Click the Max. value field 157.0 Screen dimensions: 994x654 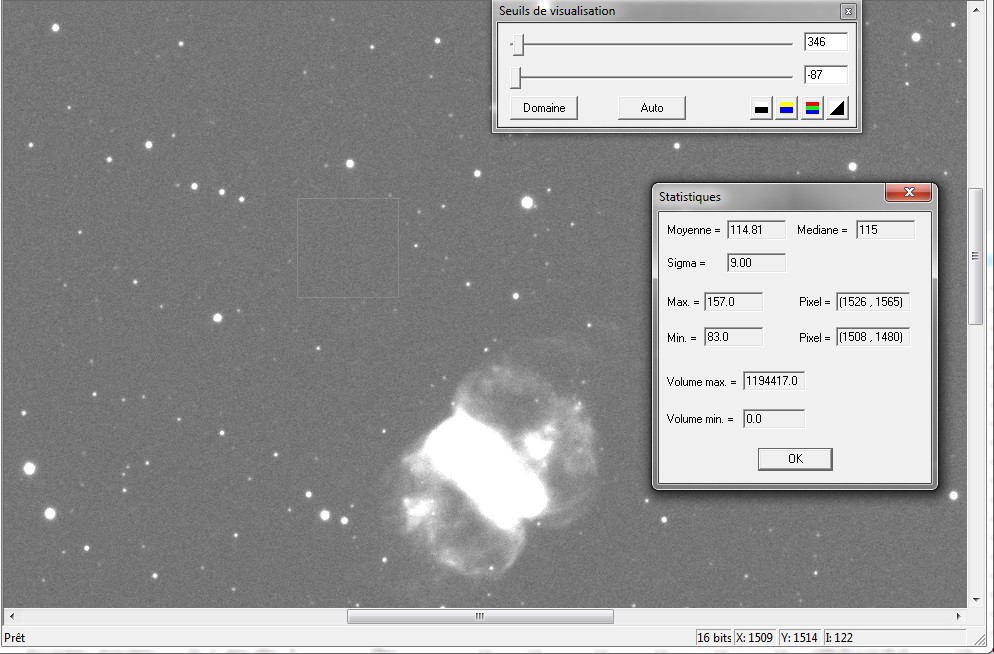click(x=733, y=302)
